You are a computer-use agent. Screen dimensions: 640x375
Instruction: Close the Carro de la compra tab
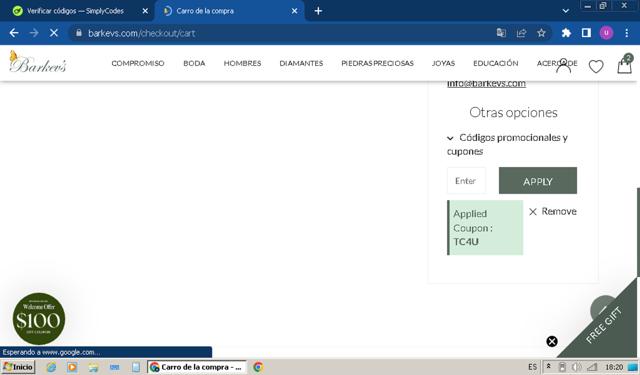pos(294,11)
